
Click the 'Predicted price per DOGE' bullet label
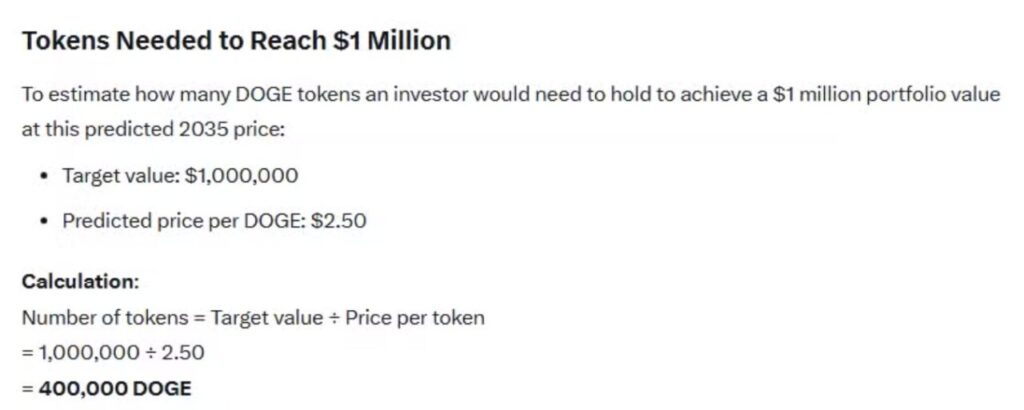tap(175, 221)
